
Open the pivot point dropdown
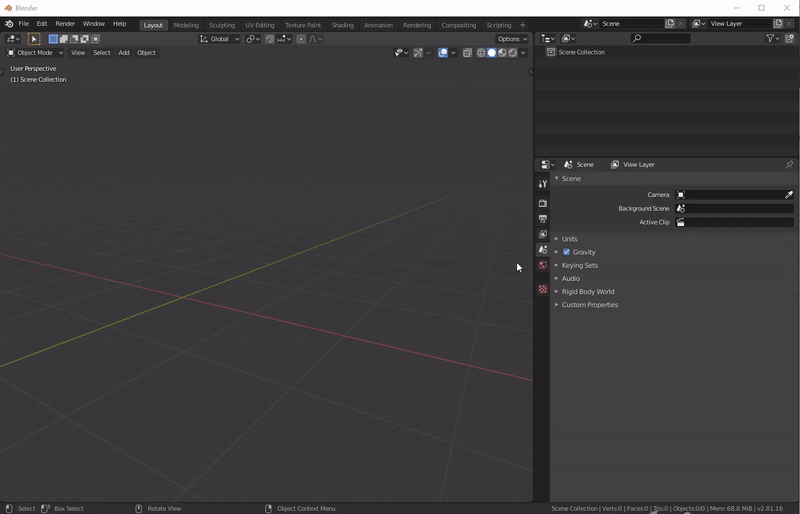click(253, 39)
